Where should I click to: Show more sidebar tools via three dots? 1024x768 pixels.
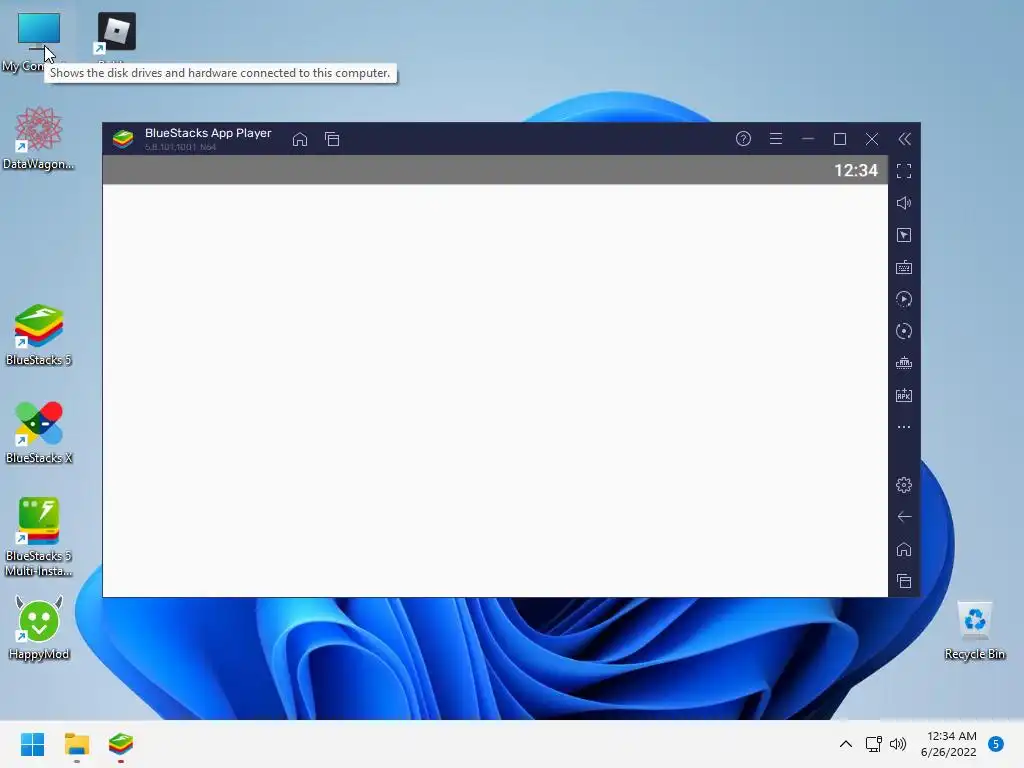pos(904,427)
